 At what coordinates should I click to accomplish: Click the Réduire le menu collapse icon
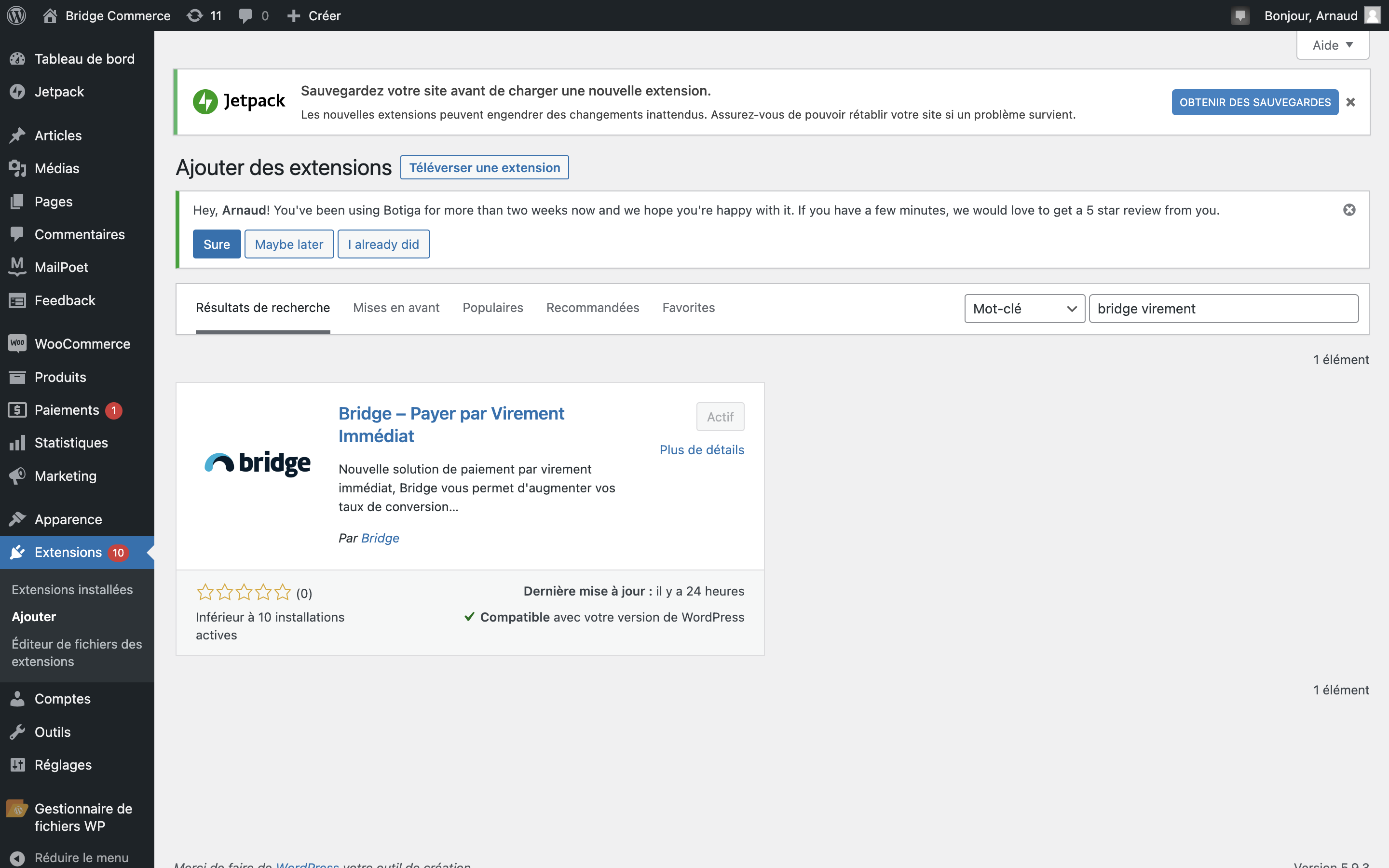pyautogui.click(x=17, y=858)
